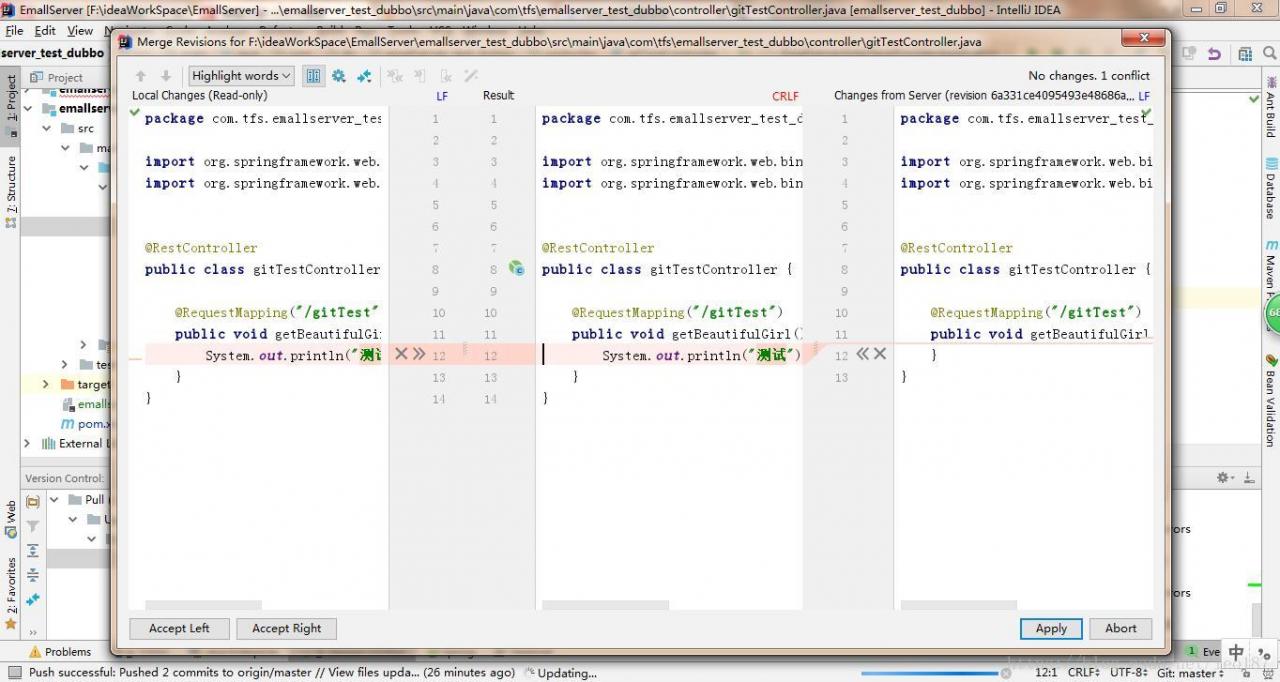Open the Highlight words dropdown
This screenshot has height=682, width=1280.
[241, 76]
